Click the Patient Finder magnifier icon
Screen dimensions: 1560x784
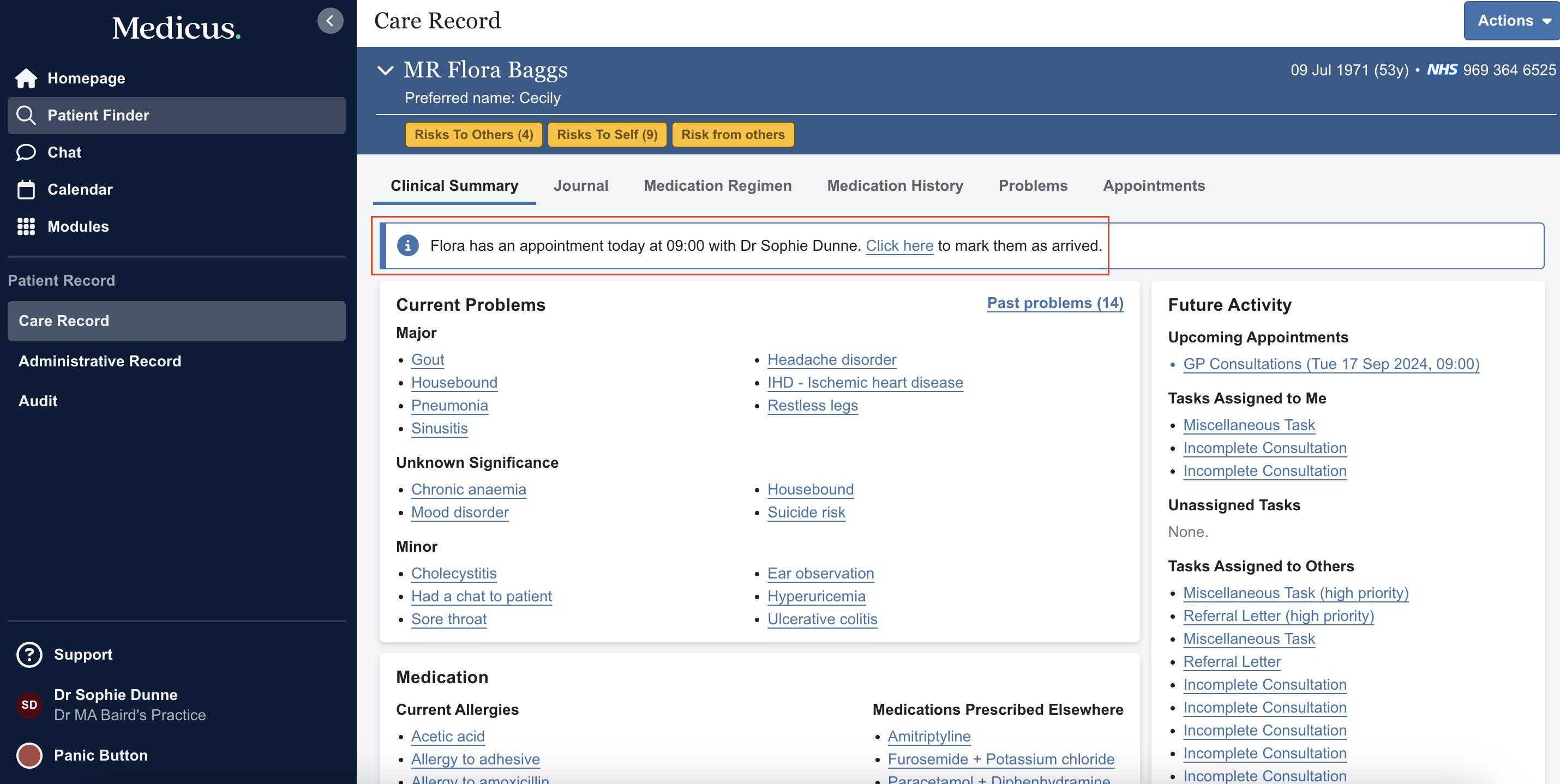click(26, 115)
